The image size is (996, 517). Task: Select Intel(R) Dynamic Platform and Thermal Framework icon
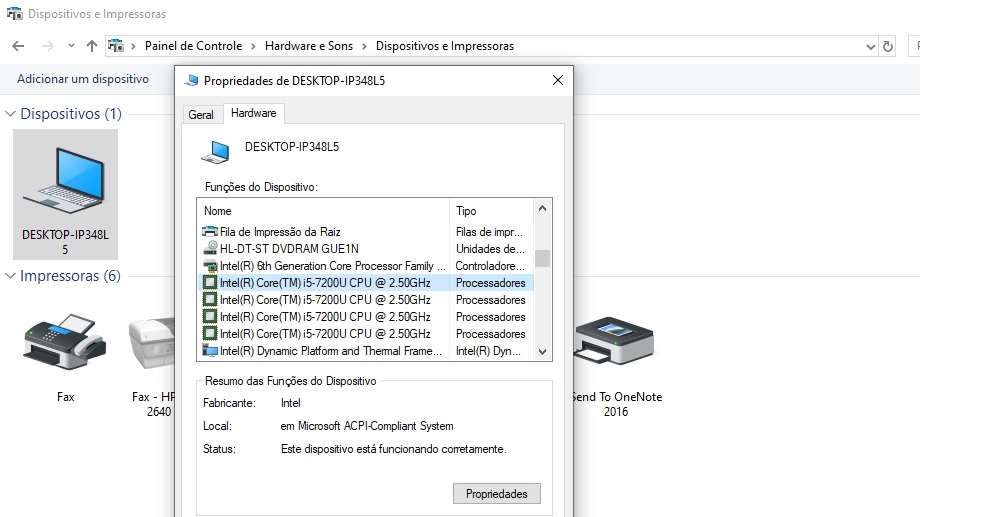(x=210, y=351)
